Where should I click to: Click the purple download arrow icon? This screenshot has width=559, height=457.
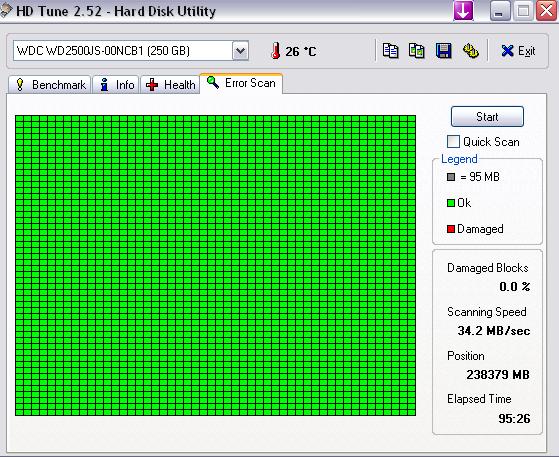click(x=463, y=11)
